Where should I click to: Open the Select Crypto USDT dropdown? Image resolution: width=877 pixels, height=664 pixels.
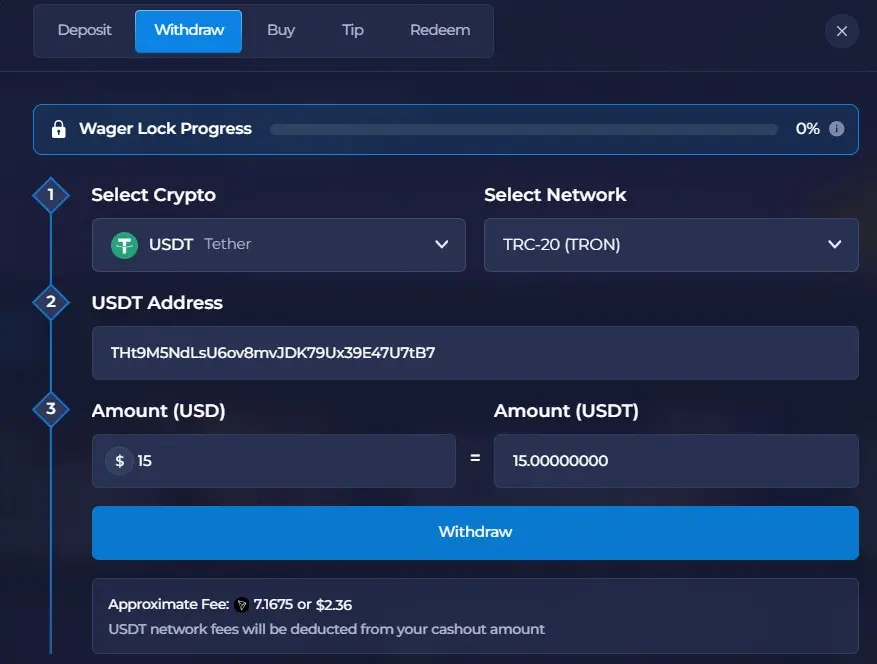click(279, 244)
